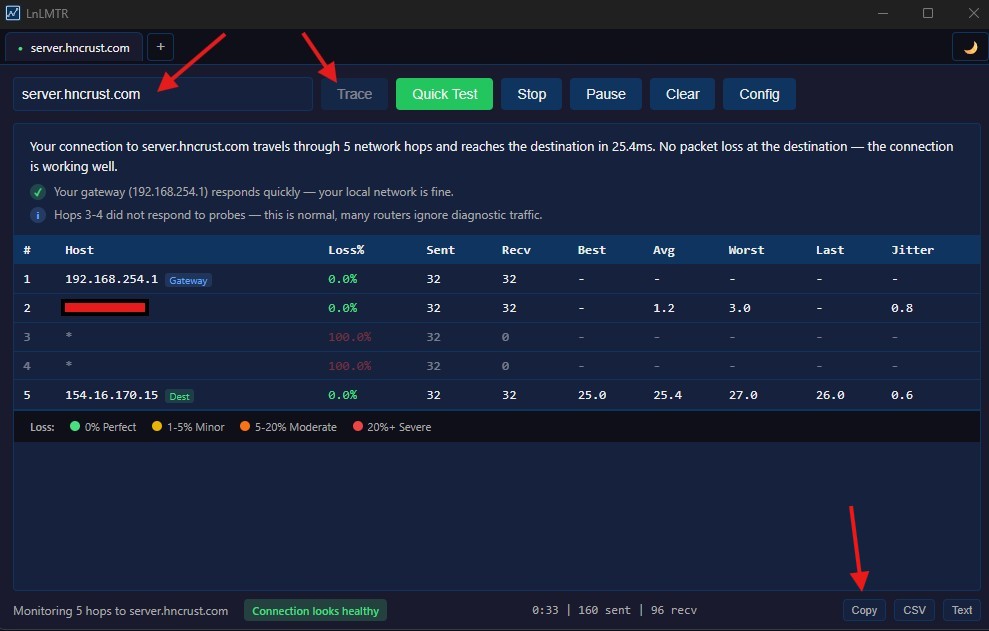Click green checkmark gateway status icon
The image size is (989, 631).
pyautogui.click(x=38, y=192)
